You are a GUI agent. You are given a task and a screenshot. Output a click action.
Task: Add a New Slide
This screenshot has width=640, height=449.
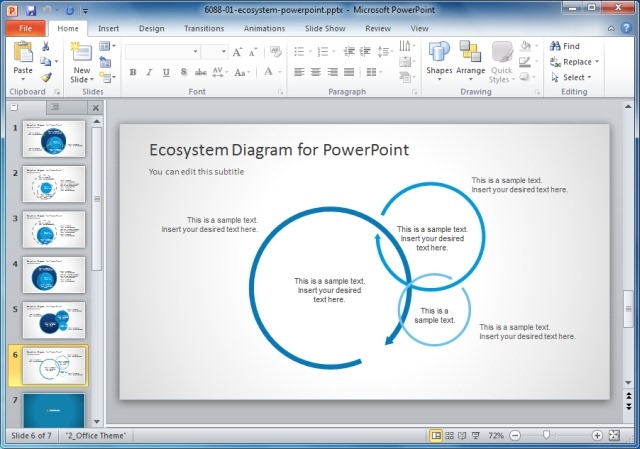click(82, 62)
